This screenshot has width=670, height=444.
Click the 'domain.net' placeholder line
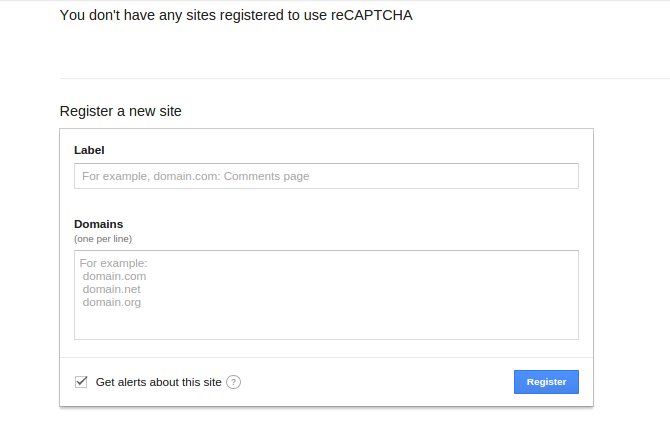tap(111, 289)
